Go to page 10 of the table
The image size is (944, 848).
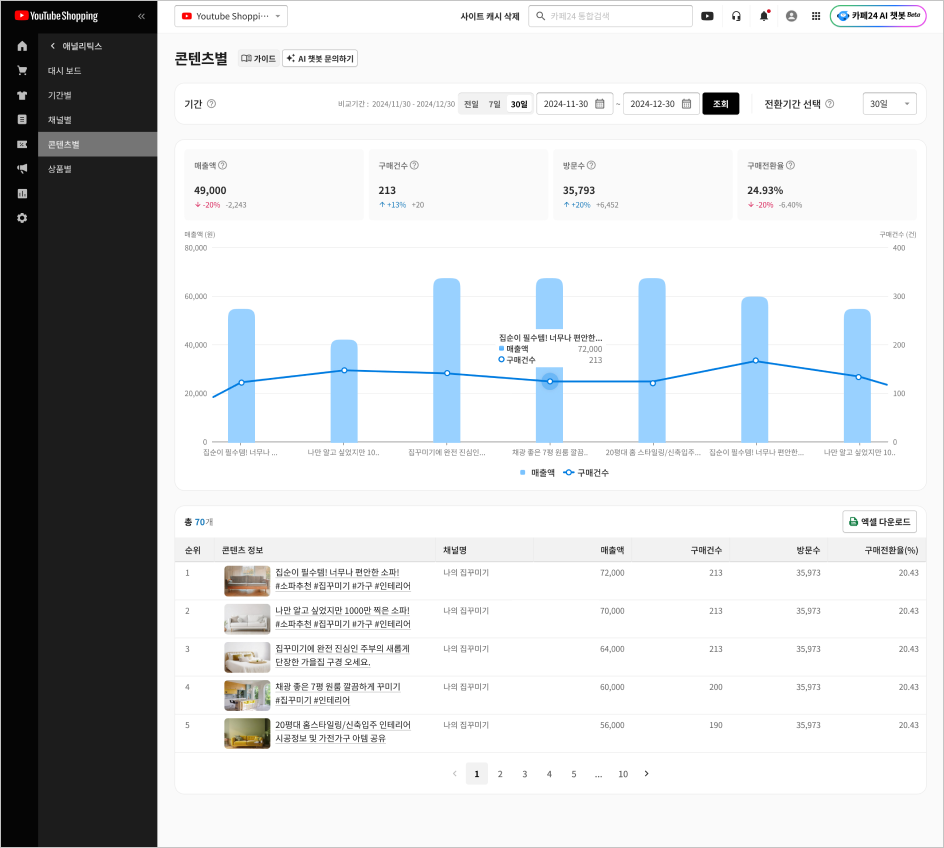click(x=623, y=774)
